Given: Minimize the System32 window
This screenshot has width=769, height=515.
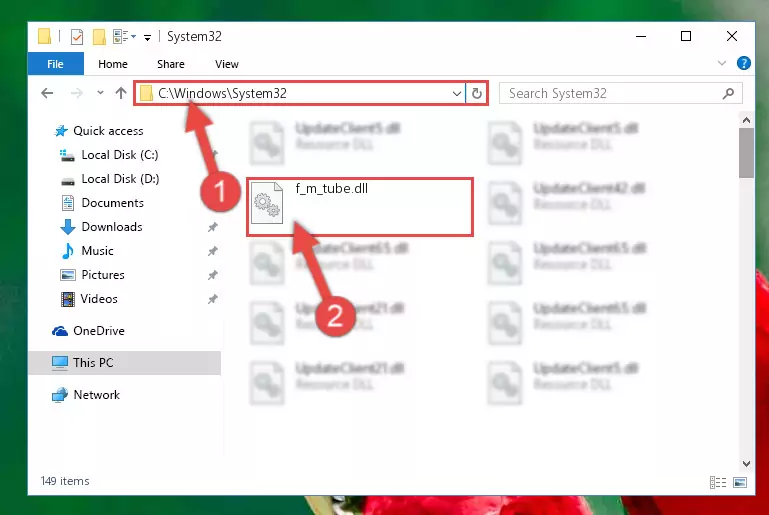Looking at the screenshot, I should [x=641, y=36].
